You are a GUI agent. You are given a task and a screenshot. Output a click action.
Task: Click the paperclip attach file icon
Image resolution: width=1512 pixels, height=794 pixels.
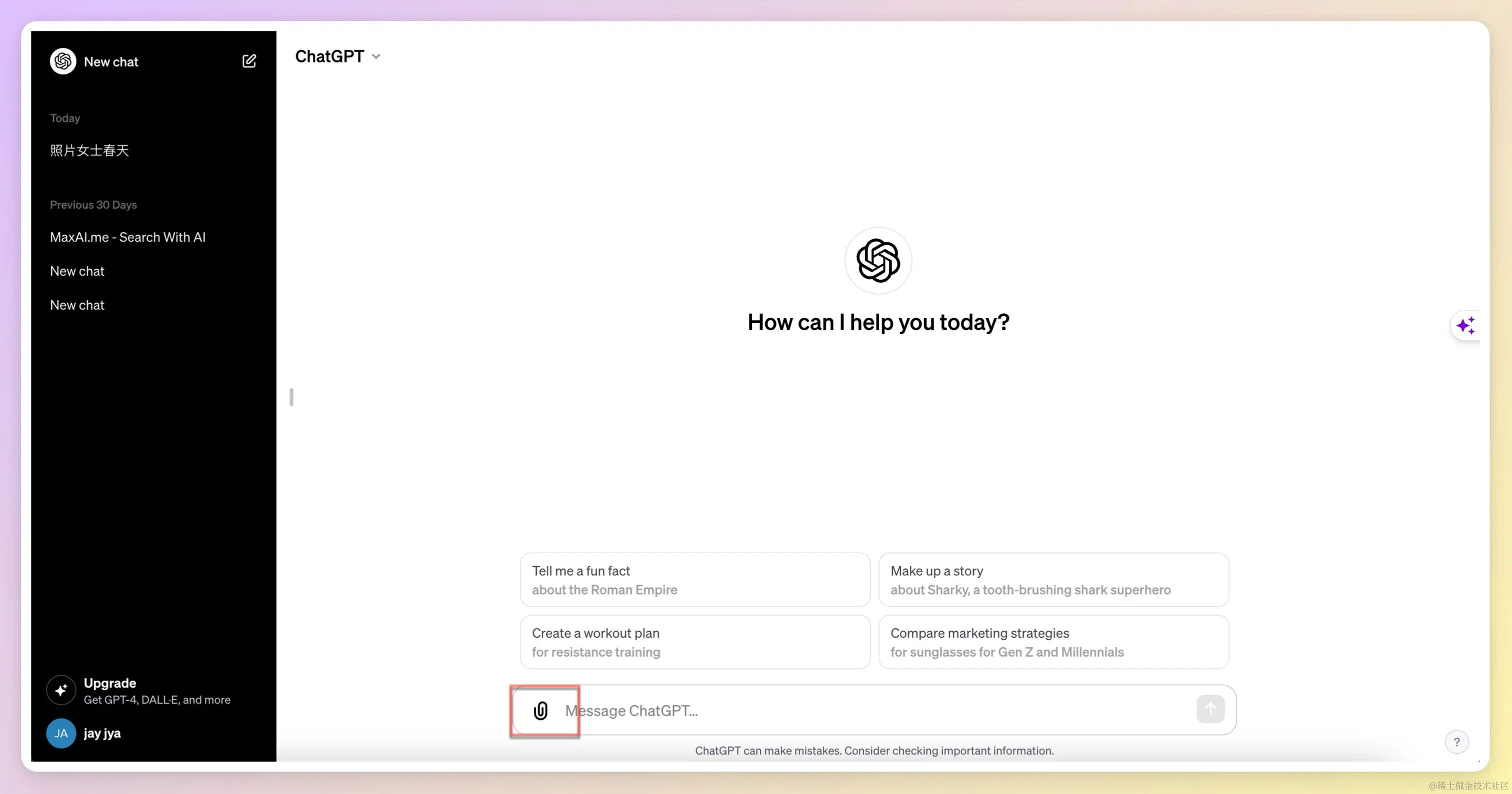(540, 711)
